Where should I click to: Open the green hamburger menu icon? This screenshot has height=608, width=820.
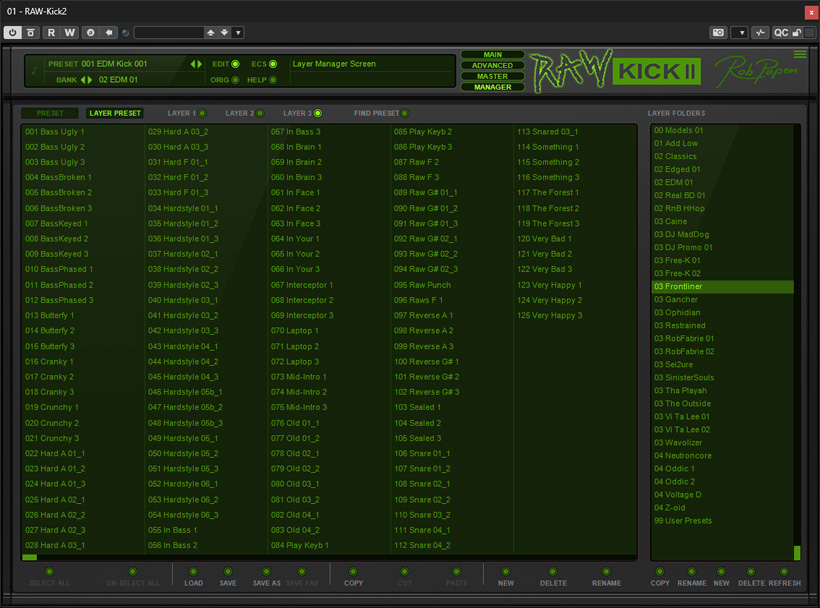tap(800, 54)
